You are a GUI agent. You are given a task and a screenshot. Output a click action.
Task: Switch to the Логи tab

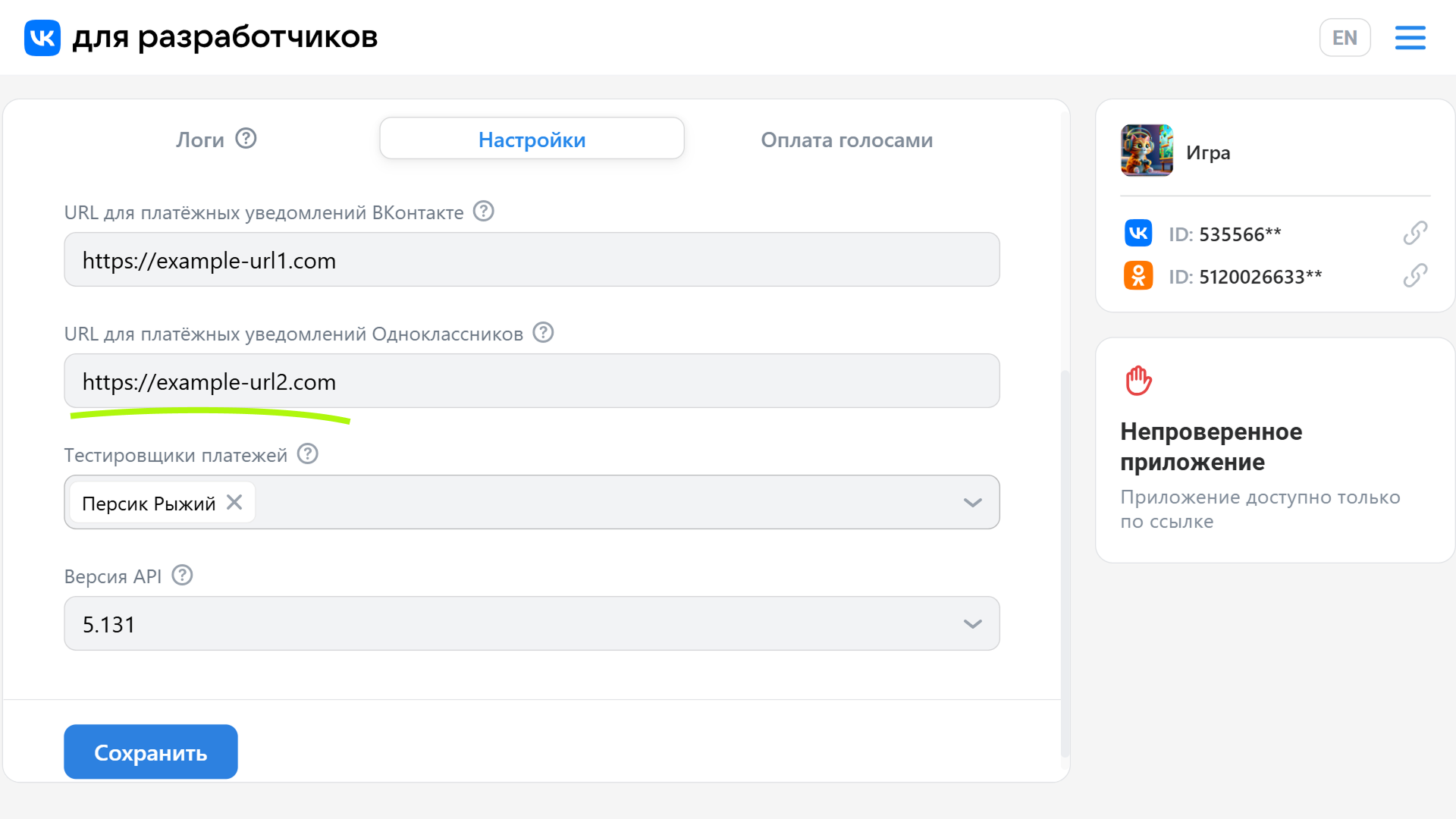click(199, 139)
